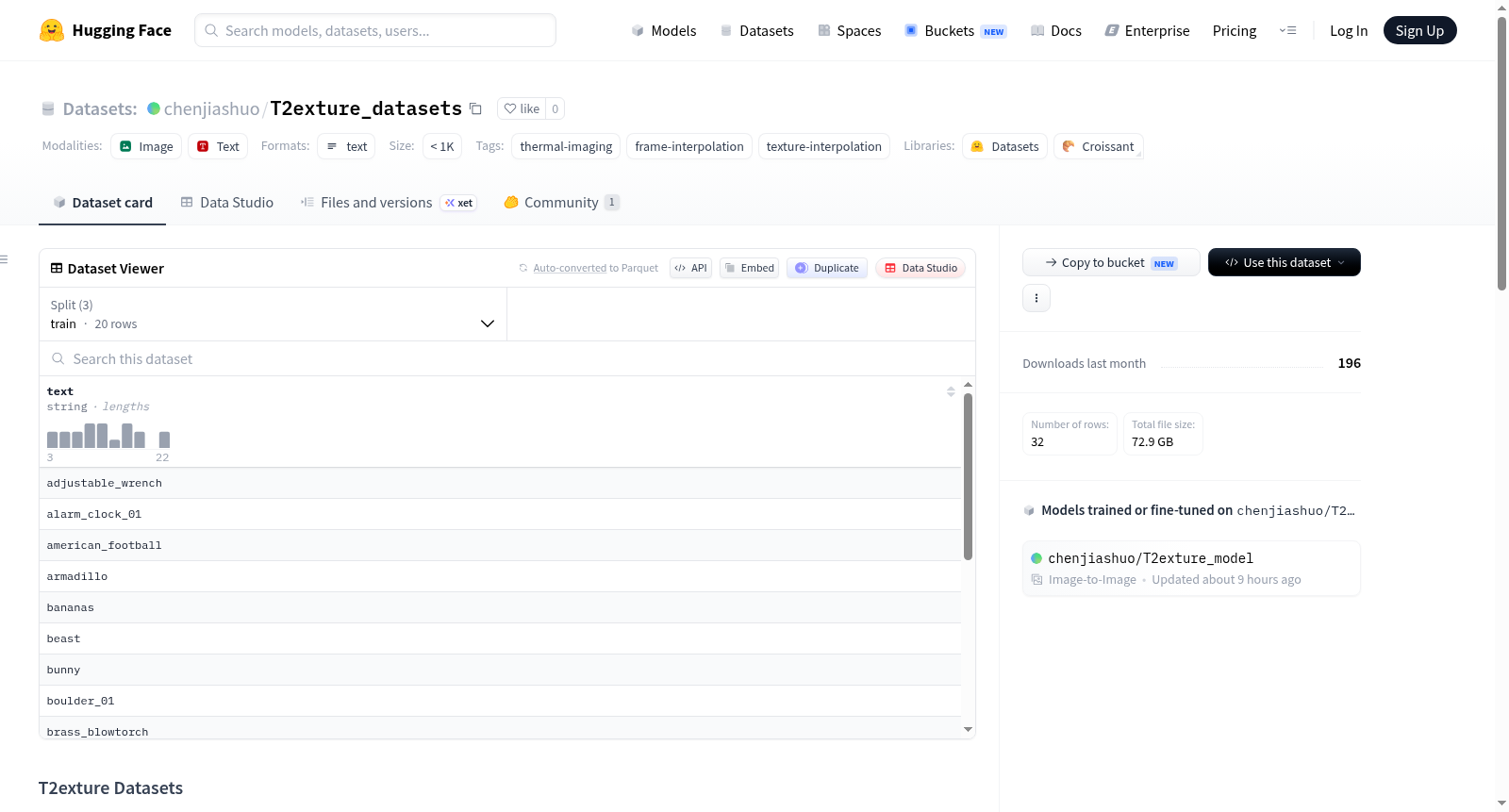Click the Duplicate button
1509x812 pixels.
click(827, 268)
